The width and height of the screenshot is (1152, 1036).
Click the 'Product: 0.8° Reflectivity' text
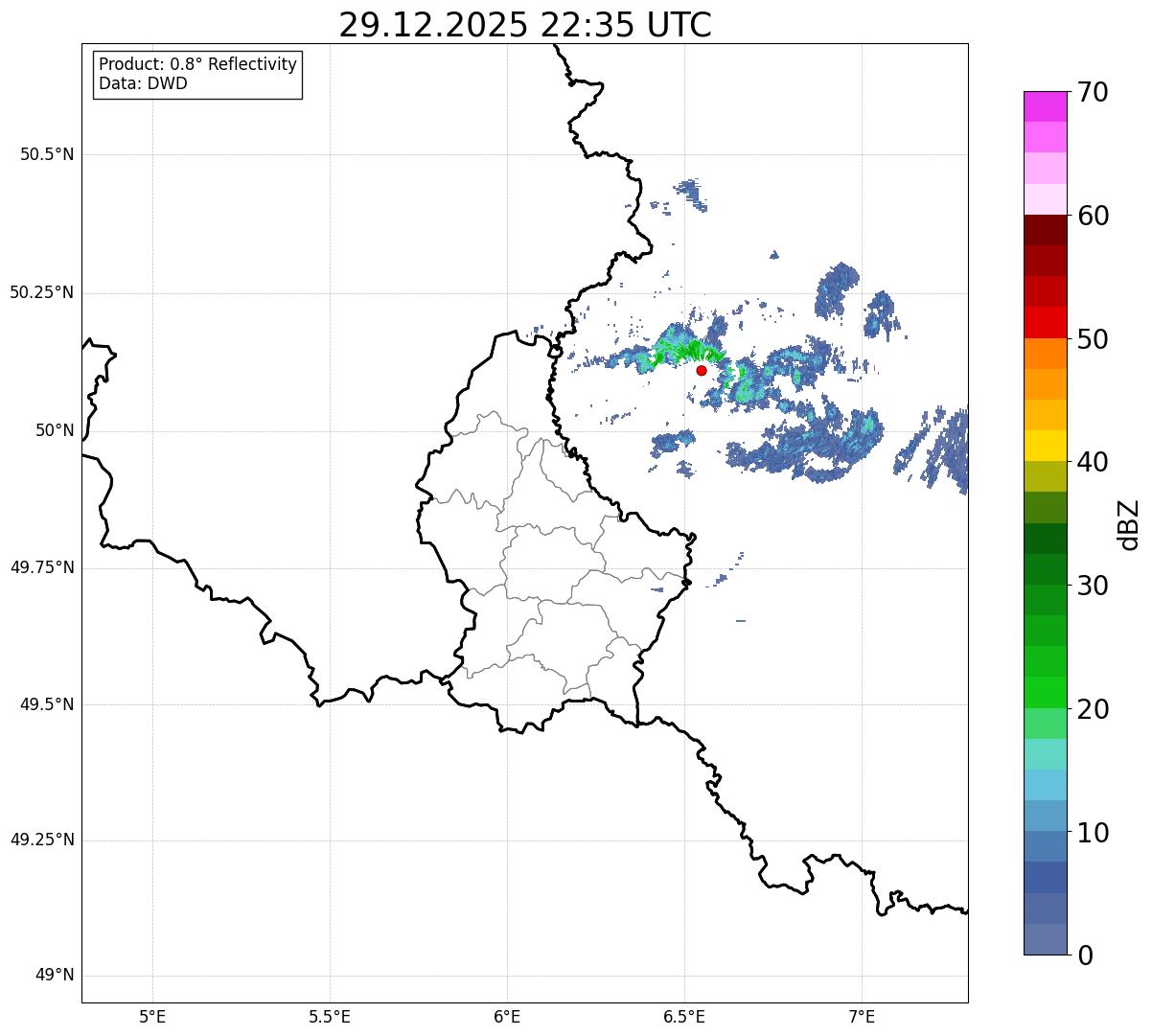coord(198,64)
